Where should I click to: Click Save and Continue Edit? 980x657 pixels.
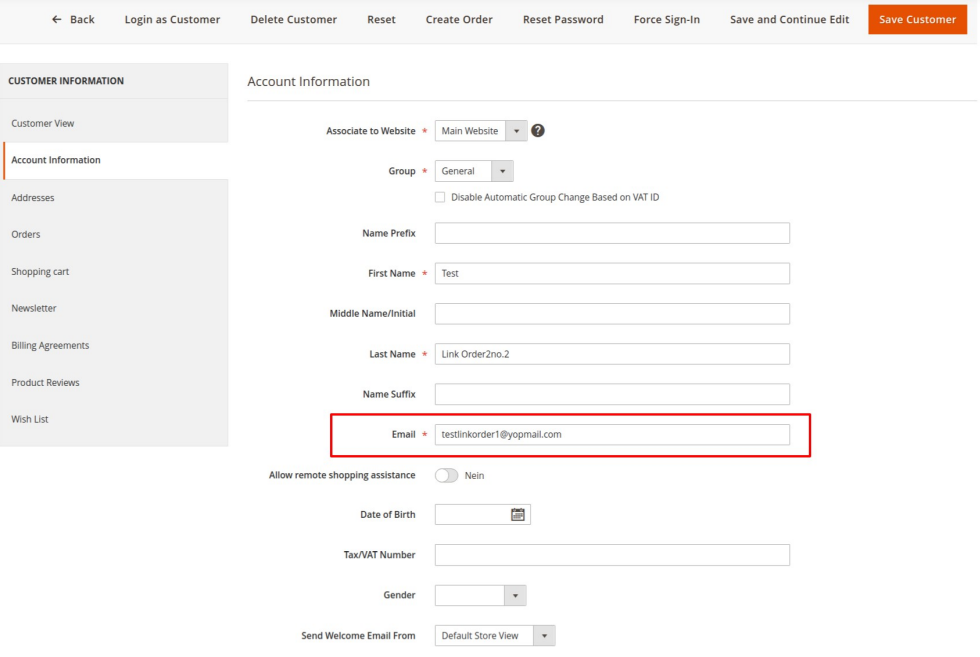789,19
